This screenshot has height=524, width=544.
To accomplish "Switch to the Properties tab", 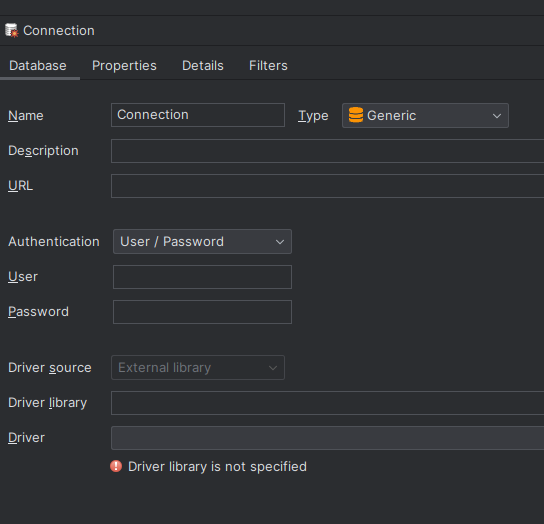I will tap(124, 66).
